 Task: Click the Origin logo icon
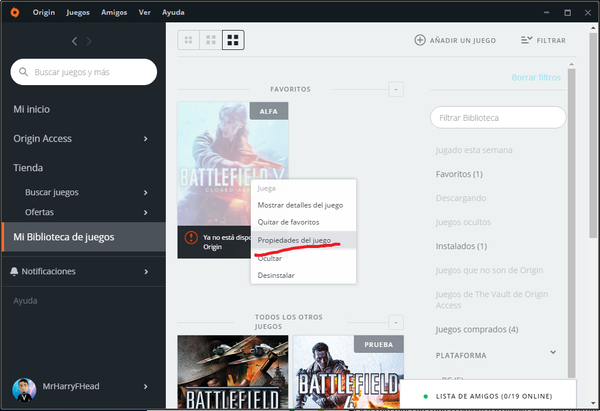(x=15, y=13)
